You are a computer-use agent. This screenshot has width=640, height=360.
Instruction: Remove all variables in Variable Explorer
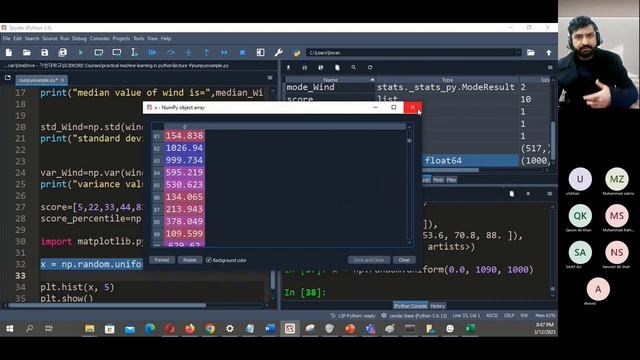point(337,67)
